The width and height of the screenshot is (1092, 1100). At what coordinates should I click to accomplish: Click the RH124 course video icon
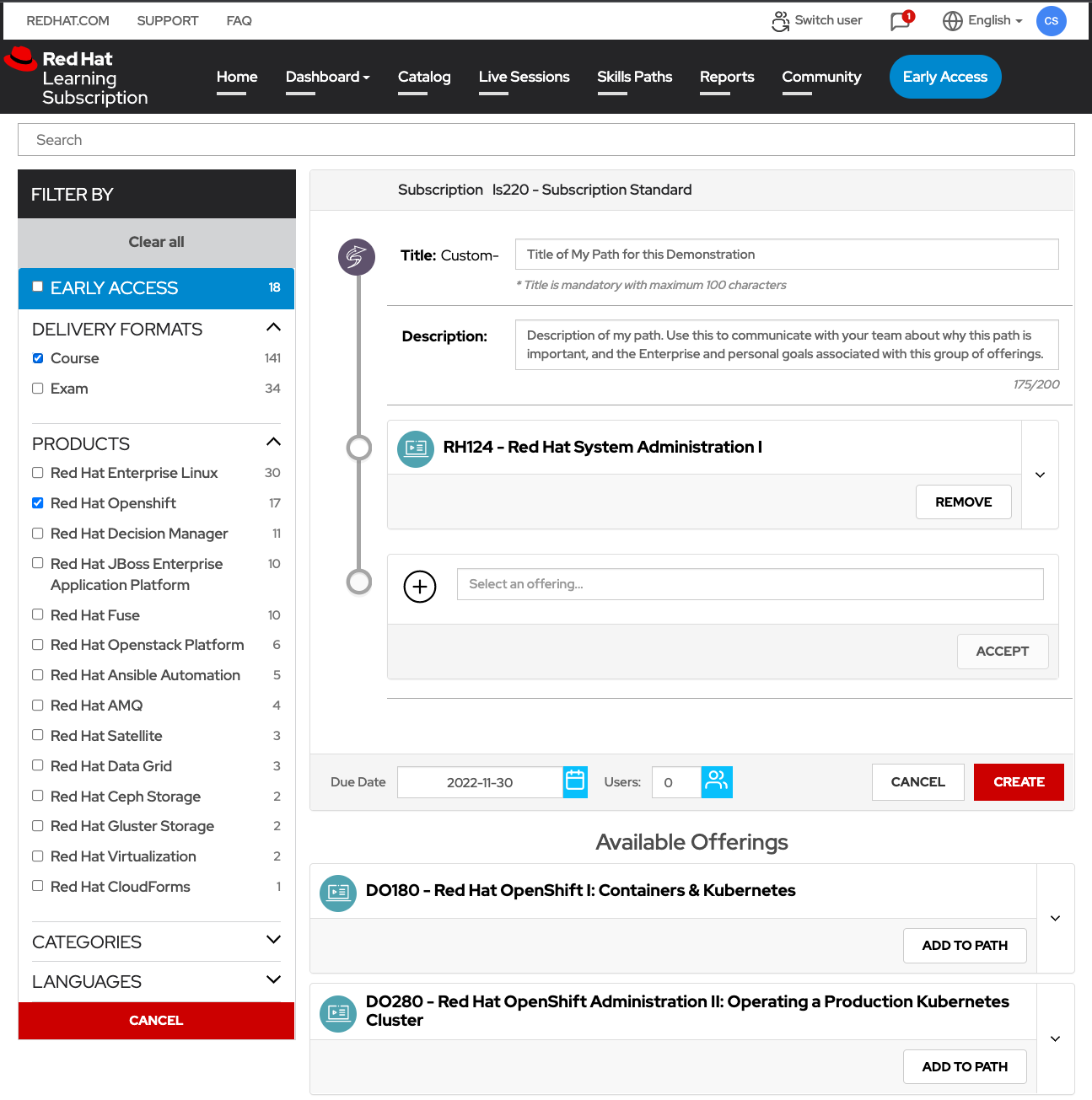tap(415, 449)
